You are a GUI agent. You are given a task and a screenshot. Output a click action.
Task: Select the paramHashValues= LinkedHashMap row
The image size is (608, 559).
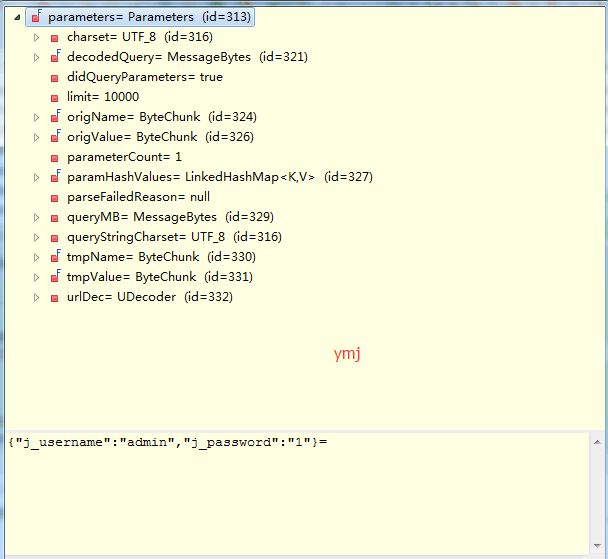(x=220, y=177)
